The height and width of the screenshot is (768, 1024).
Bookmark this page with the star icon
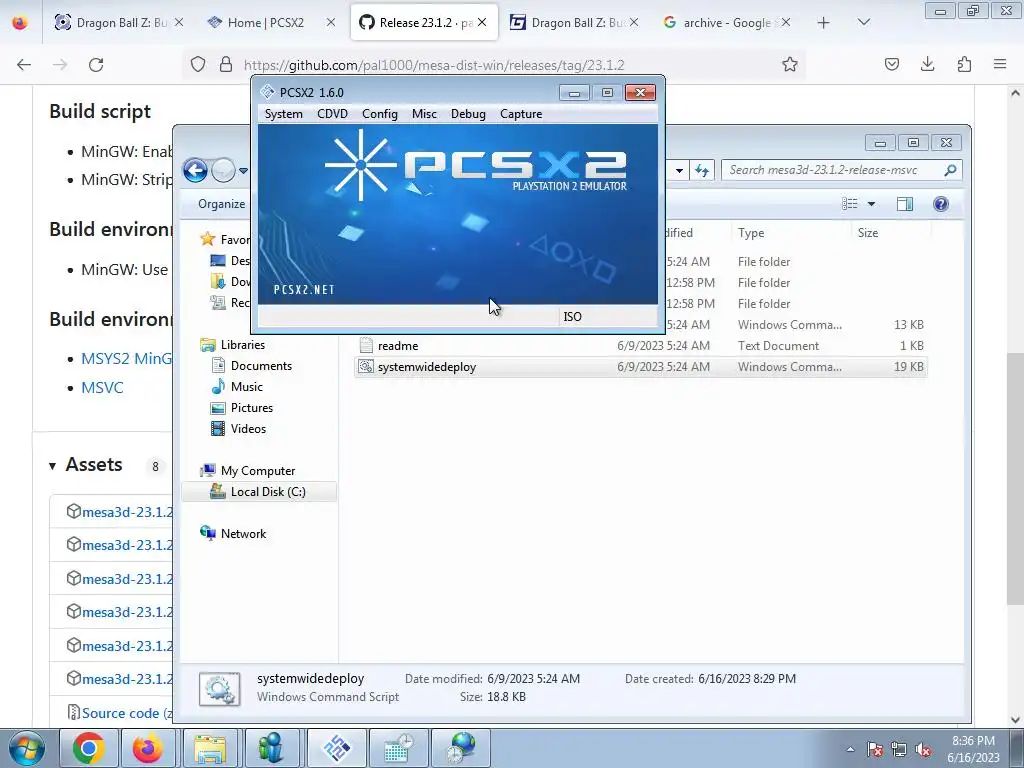click(790, 64)
